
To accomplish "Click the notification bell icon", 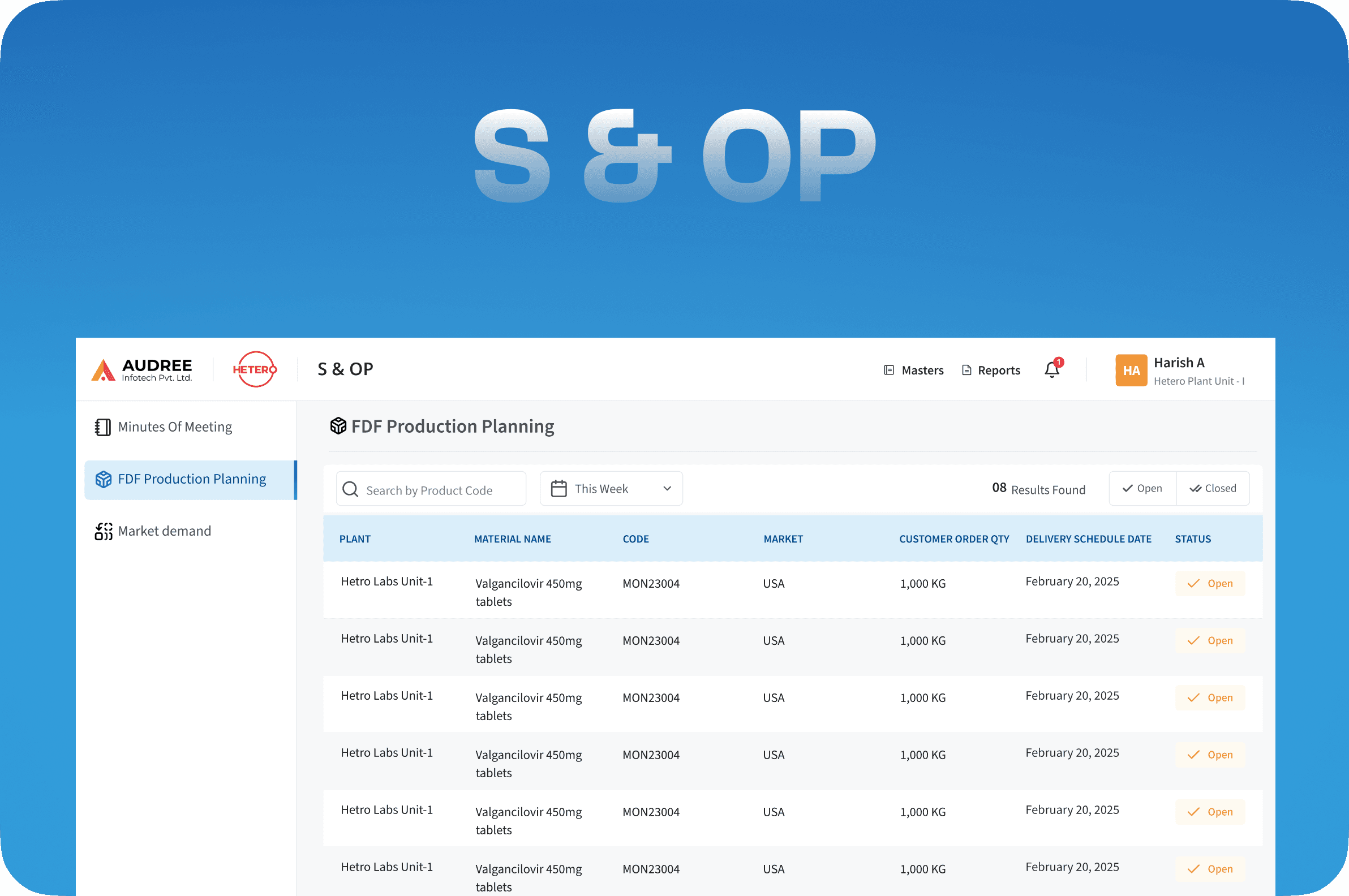I will tap(1052, 371).
